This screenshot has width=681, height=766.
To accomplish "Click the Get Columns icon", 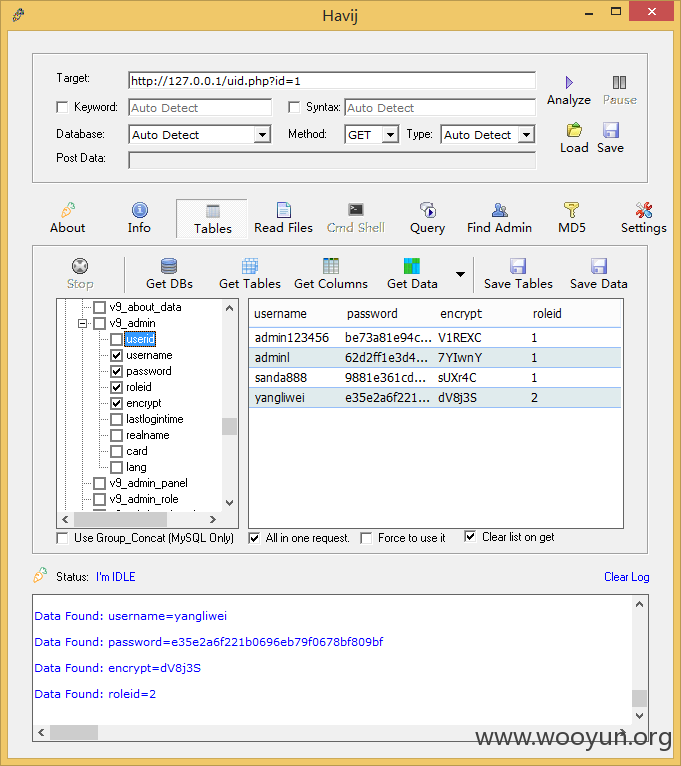I will 331,266.
